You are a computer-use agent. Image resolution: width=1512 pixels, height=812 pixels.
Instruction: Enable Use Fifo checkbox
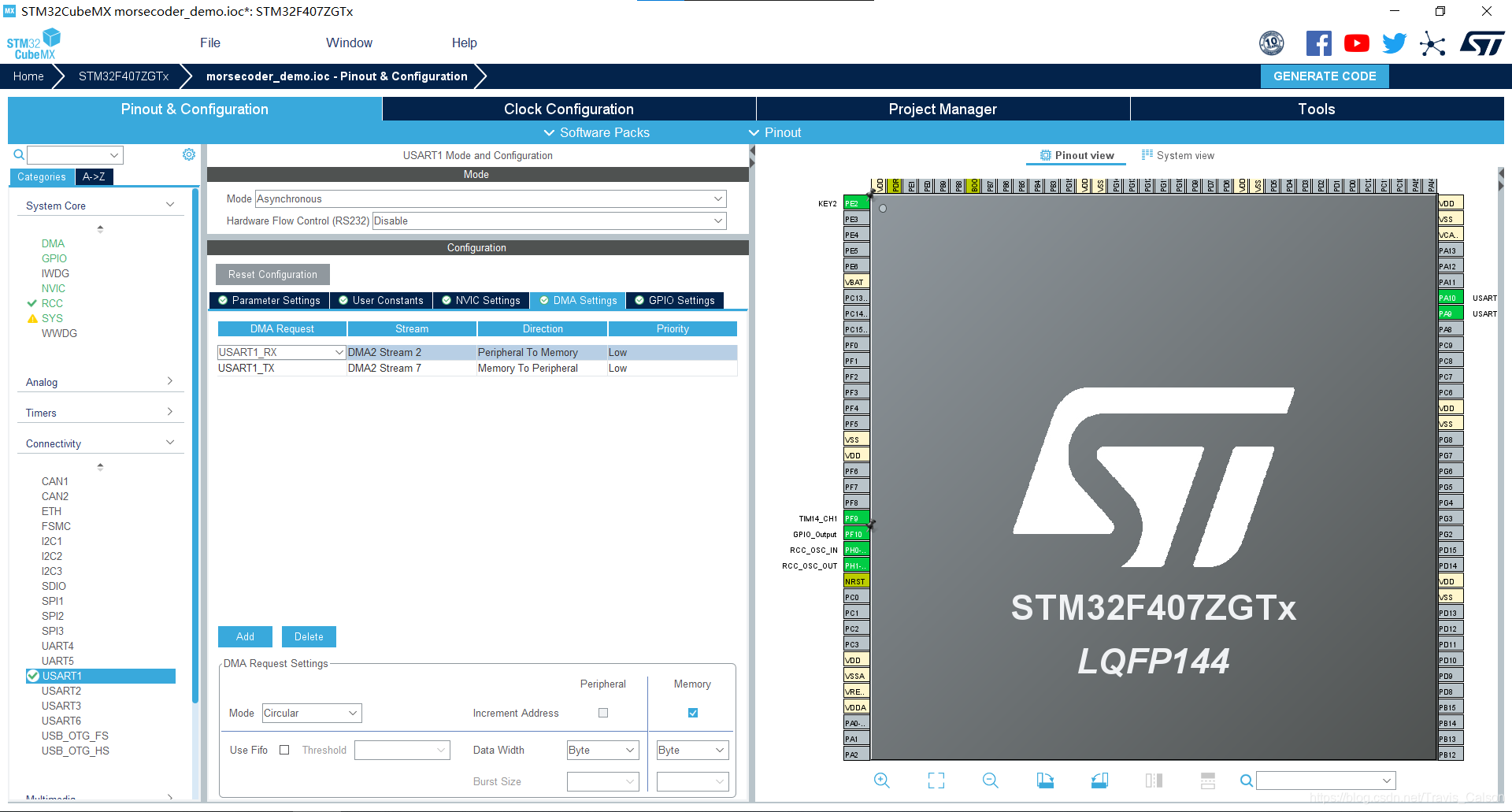coord(284,750)
